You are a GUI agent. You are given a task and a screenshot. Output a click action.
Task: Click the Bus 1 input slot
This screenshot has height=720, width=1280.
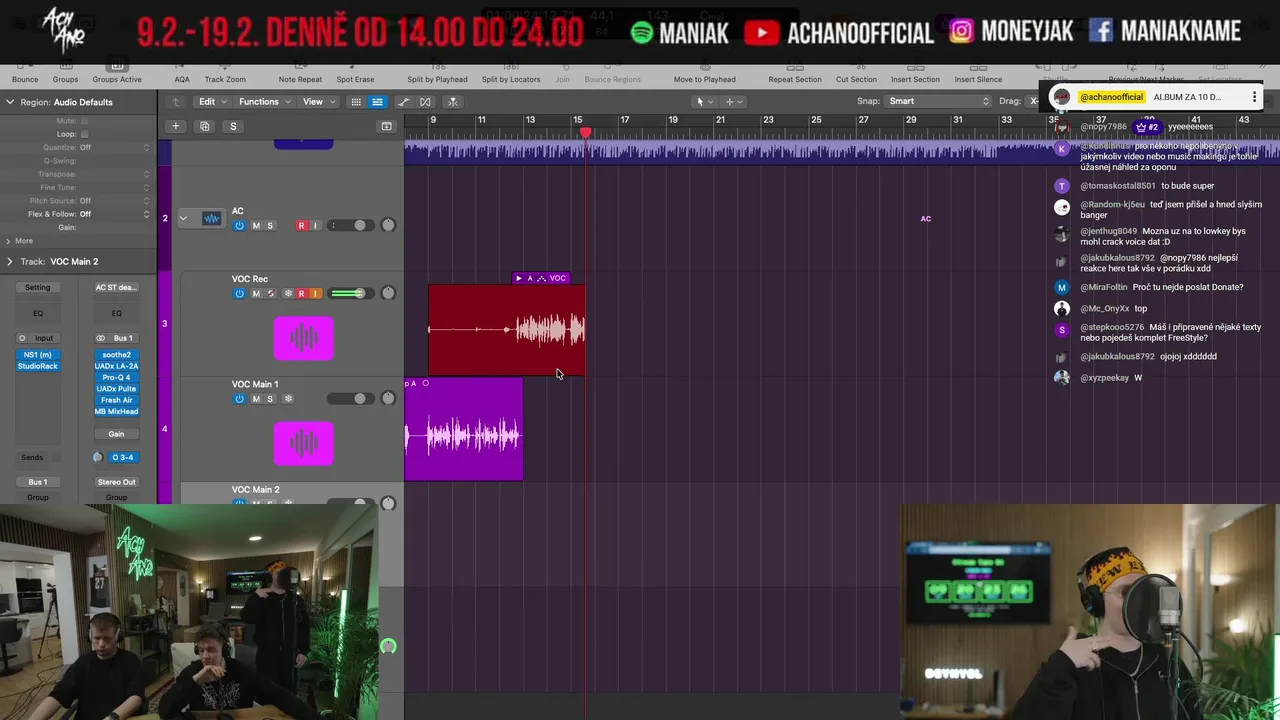[123, 338]
